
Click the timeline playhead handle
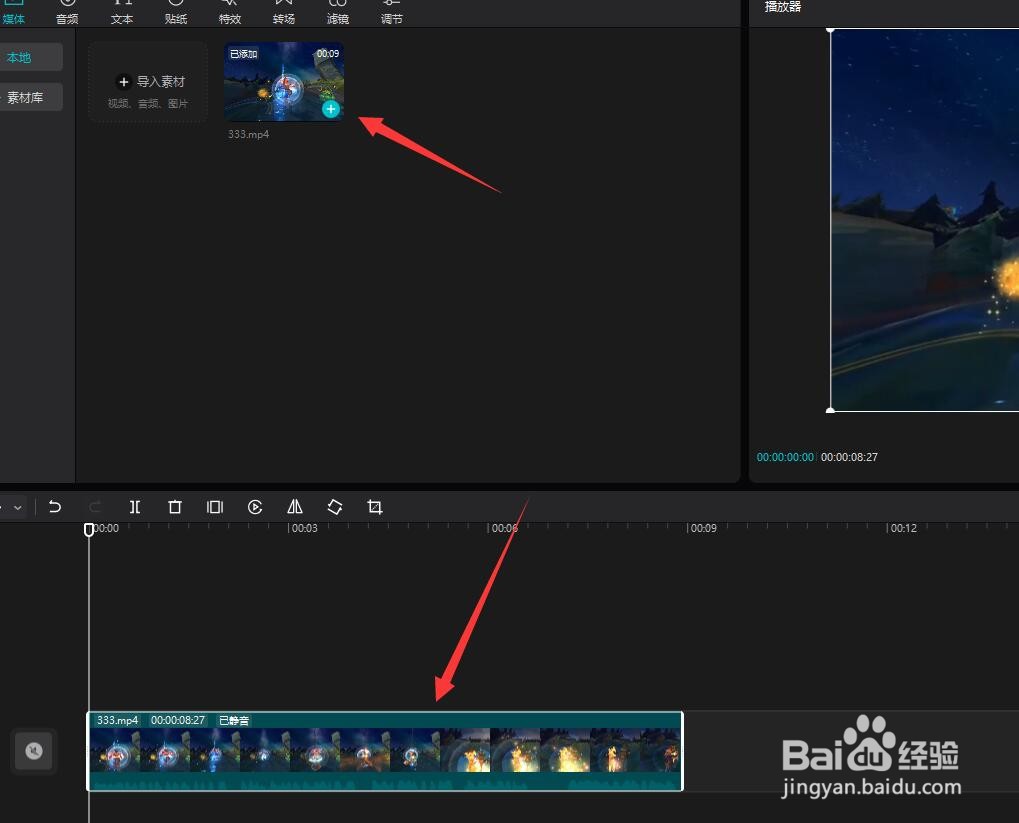(89, 529)
